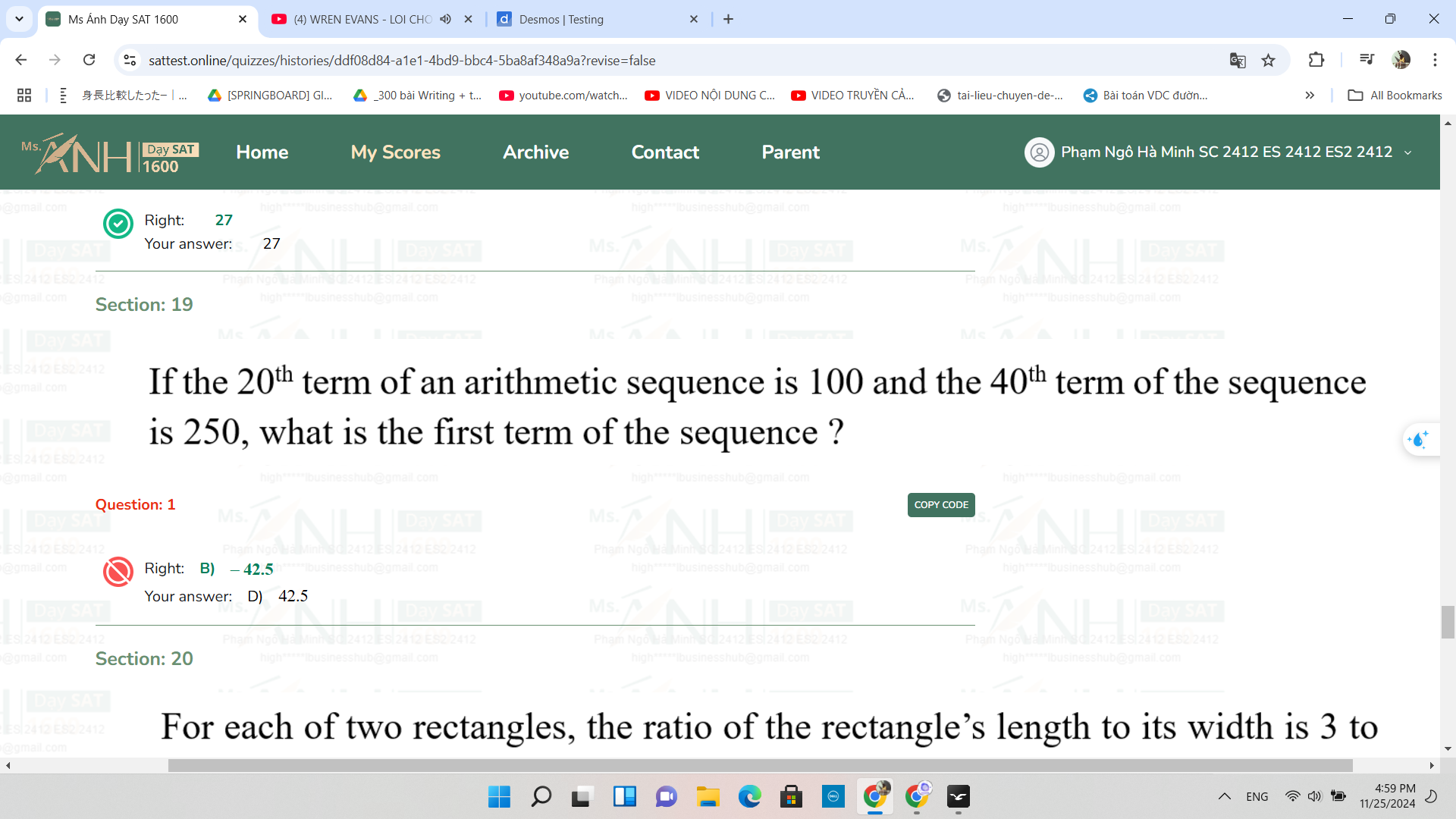This screenshot has height=819, width=1456.
Task: Open the All Bookmarks folder
Action: tap(1395, 95)
